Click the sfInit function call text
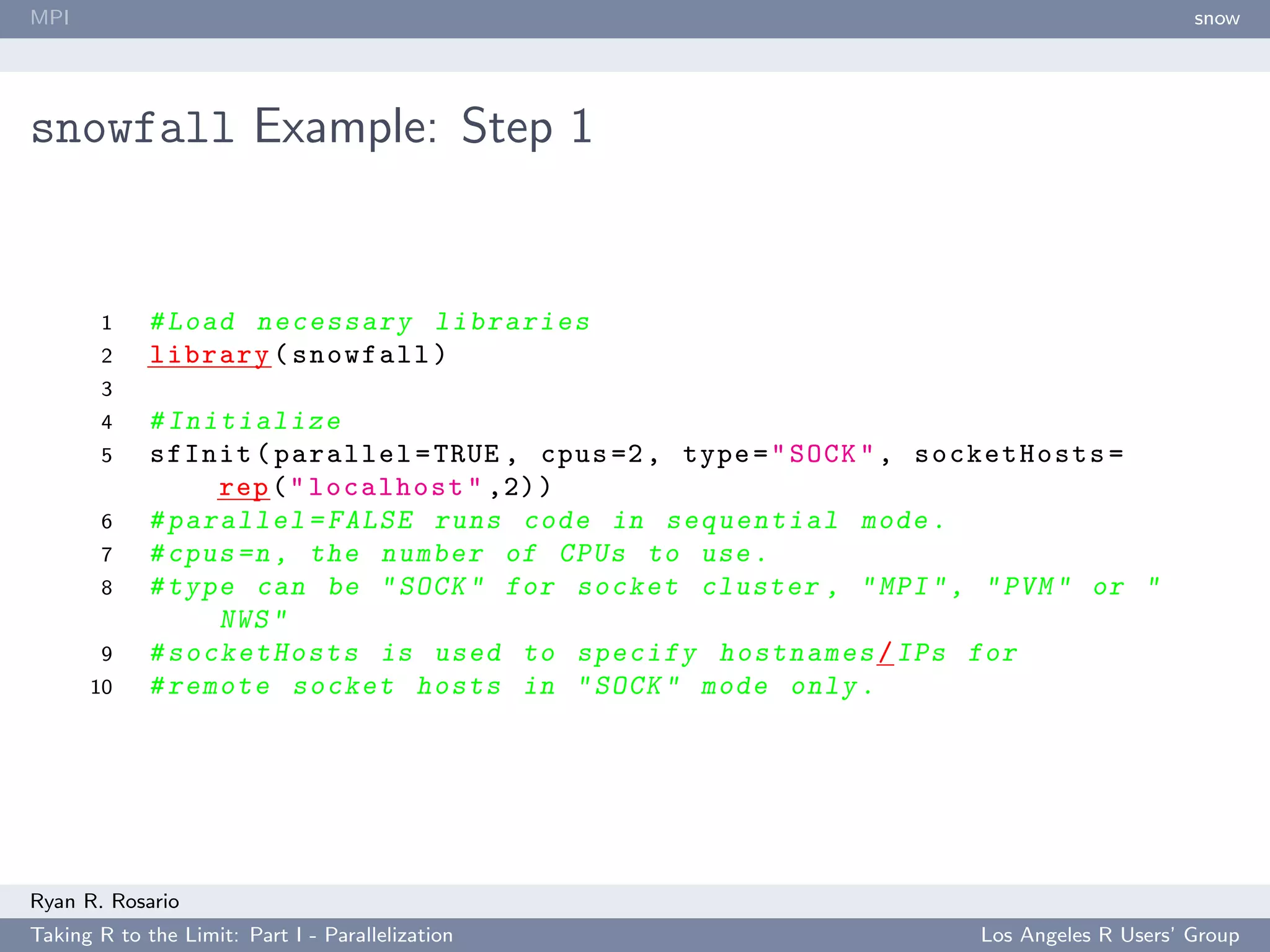The width and height of the screenshot is (1270, 952). click(x=200, y=454)
